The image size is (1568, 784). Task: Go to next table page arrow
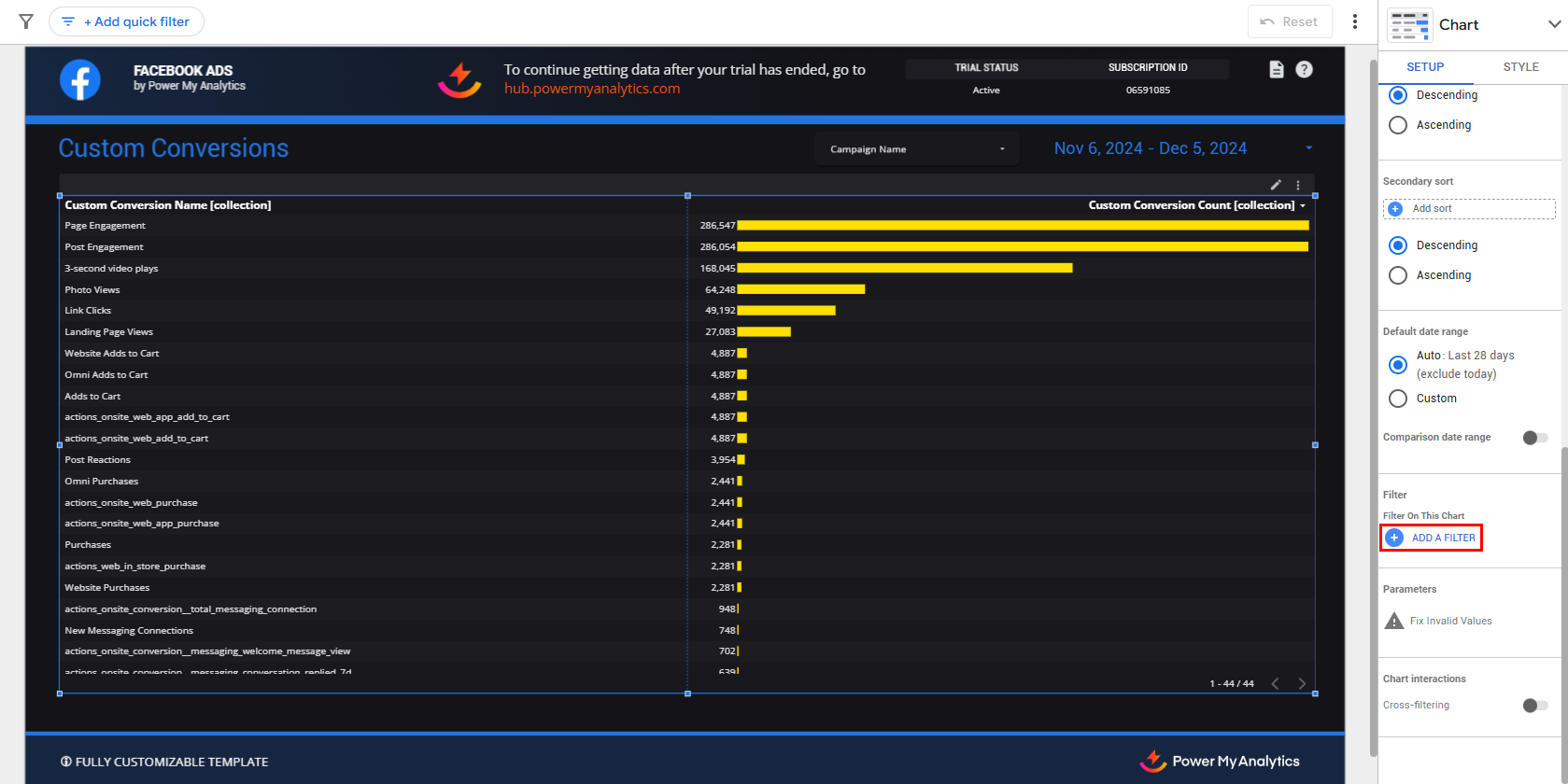tap(1302, 683)
